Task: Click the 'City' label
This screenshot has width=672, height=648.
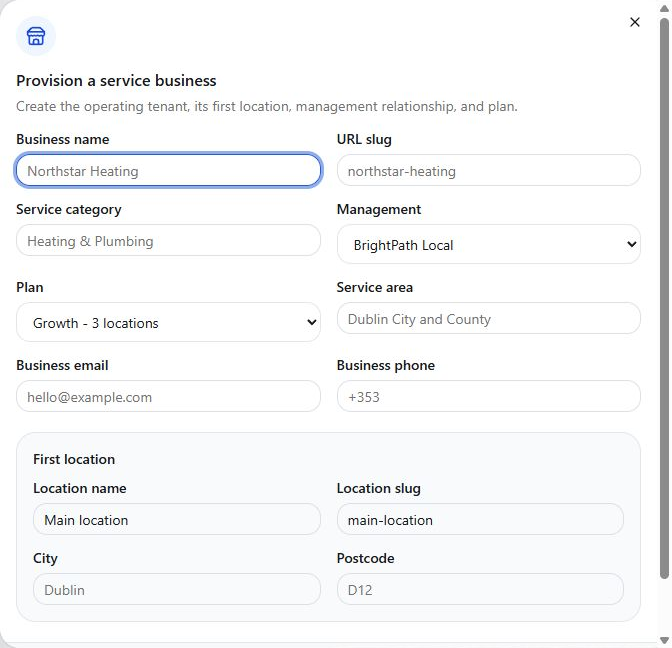Action: coord(45,558)
